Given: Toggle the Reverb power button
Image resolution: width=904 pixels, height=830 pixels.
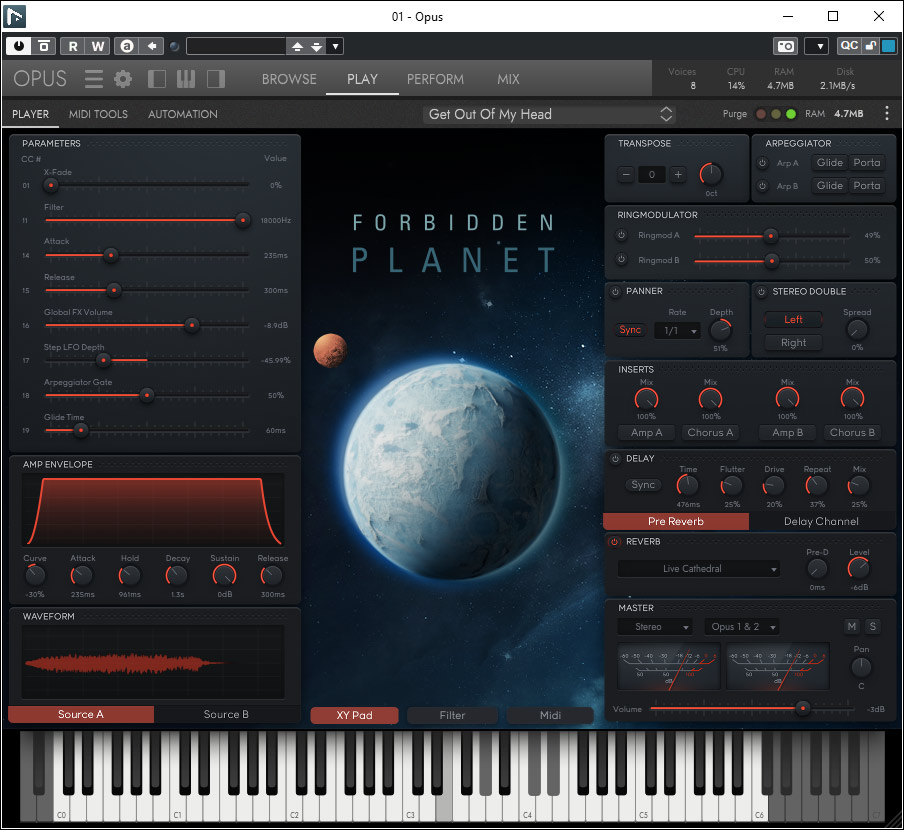Looking at the screenshot, I should point(615,542).
